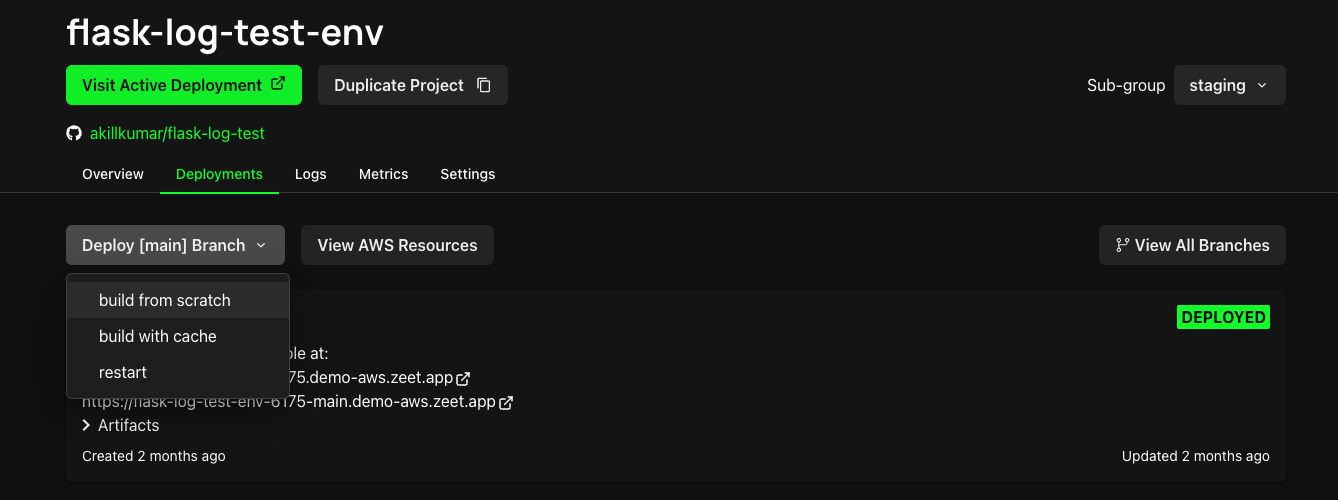1338x500 pixels.
Task: Click the GitHub logo beside akillkumar/flask-log-test
Action: pos(73,133)
